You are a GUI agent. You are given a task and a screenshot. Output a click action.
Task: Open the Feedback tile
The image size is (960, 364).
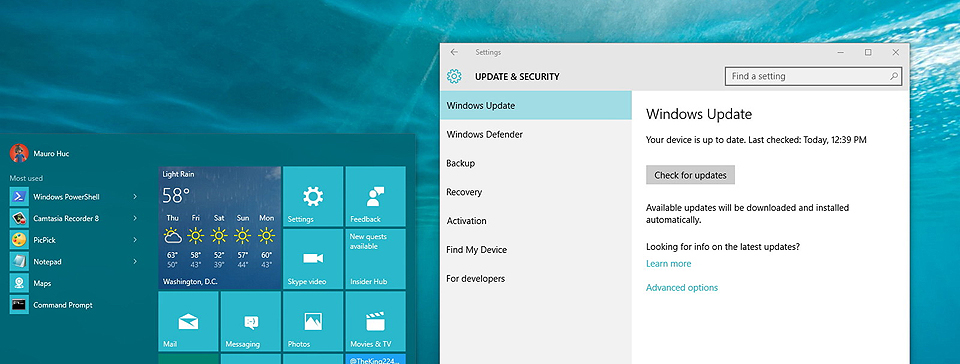(x=375, y=196)
